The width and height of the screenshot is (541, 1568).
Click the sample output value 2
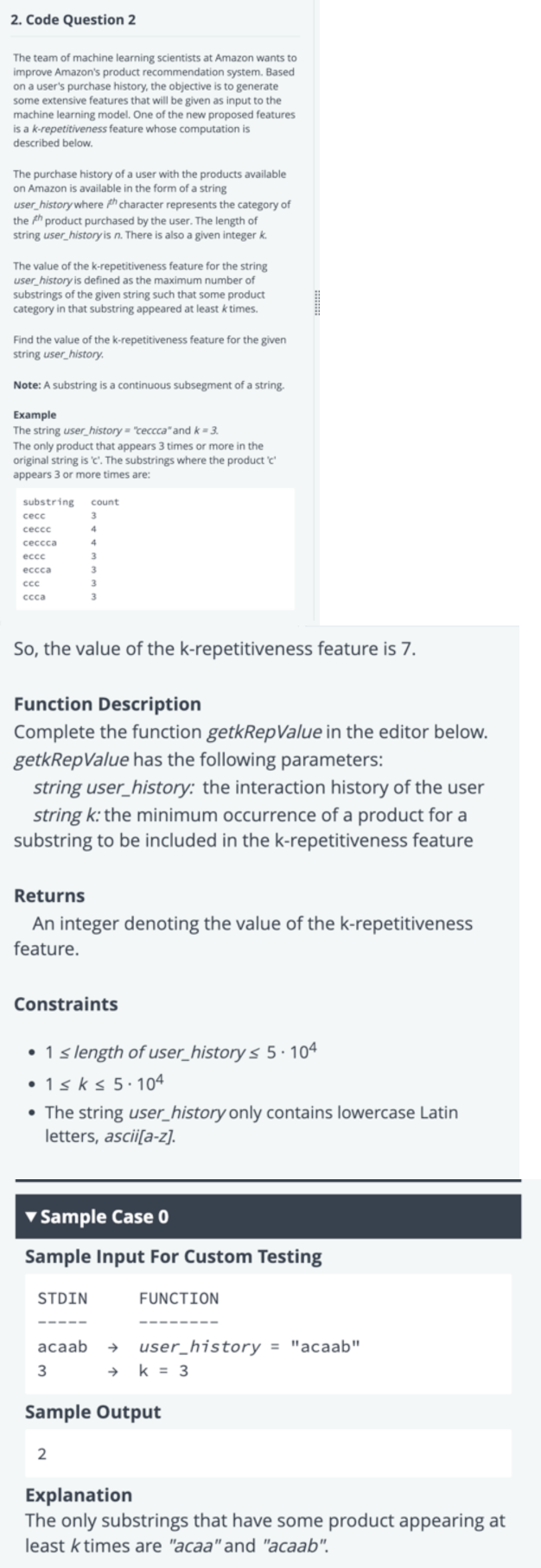[42, 1454]
